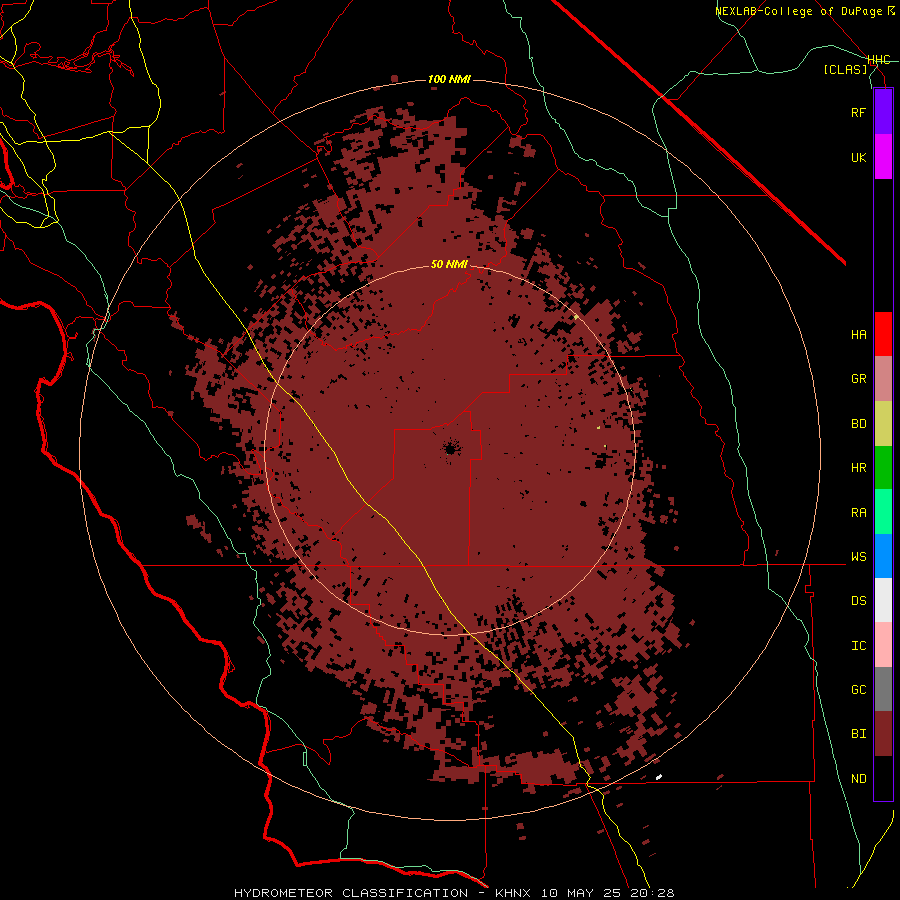Click the RF purple legend swatch
The image size is (900, 900).
[883, 112]
